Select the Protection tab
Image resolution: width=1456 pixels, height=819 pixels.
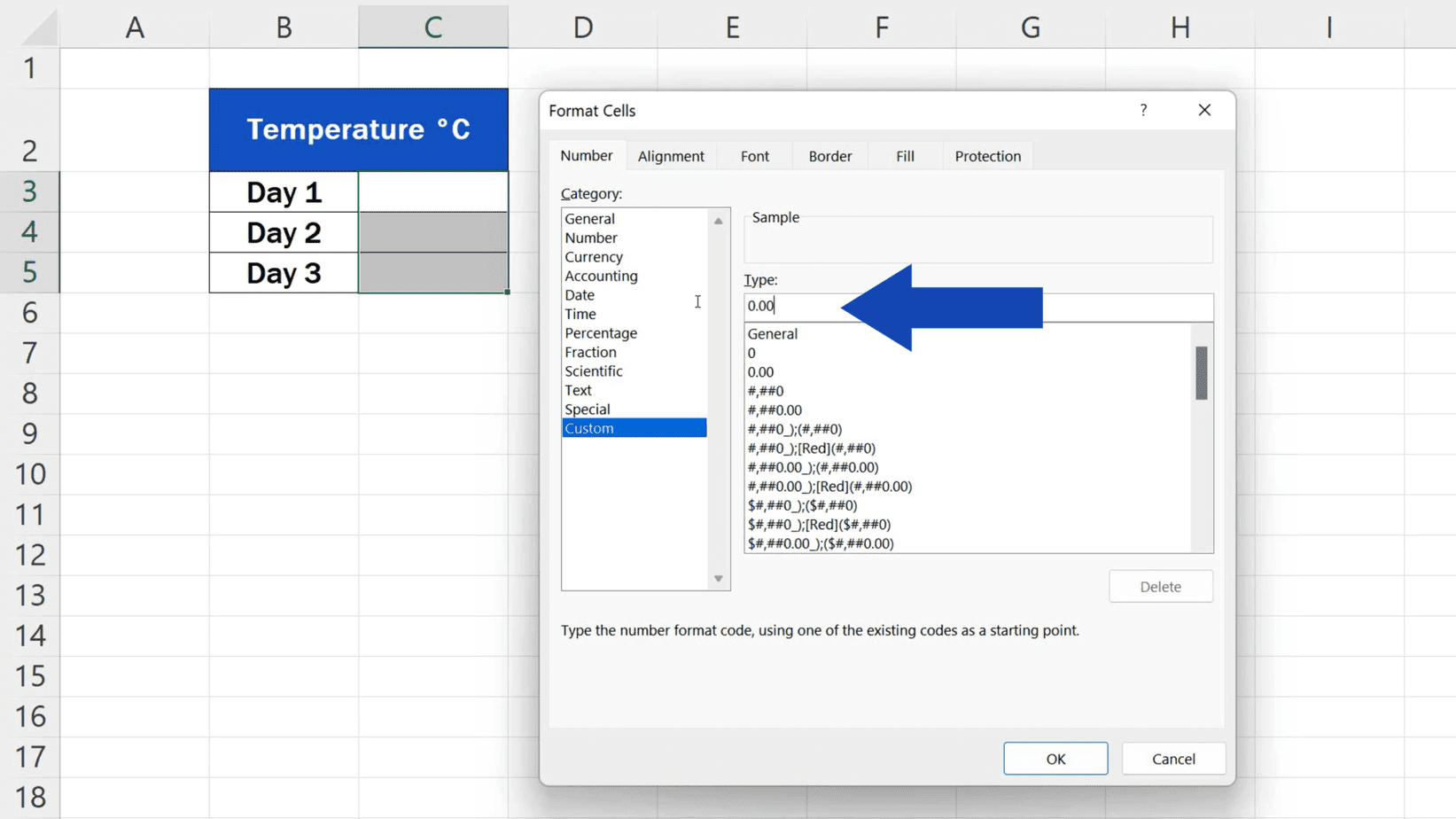(x=986, y=155)
